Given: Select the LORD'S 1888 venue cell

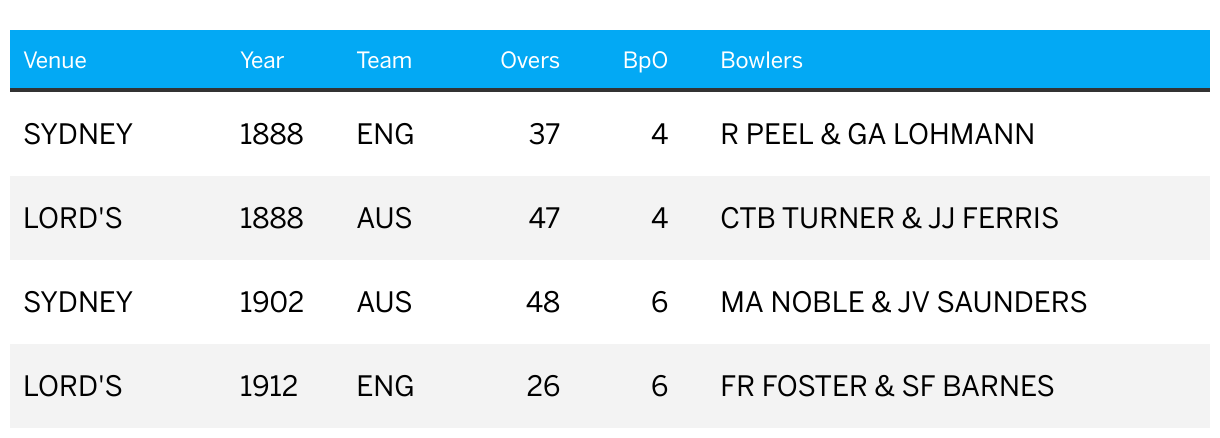Looking at the screenshot, I should pyautogui.click(x=73, y=218).
